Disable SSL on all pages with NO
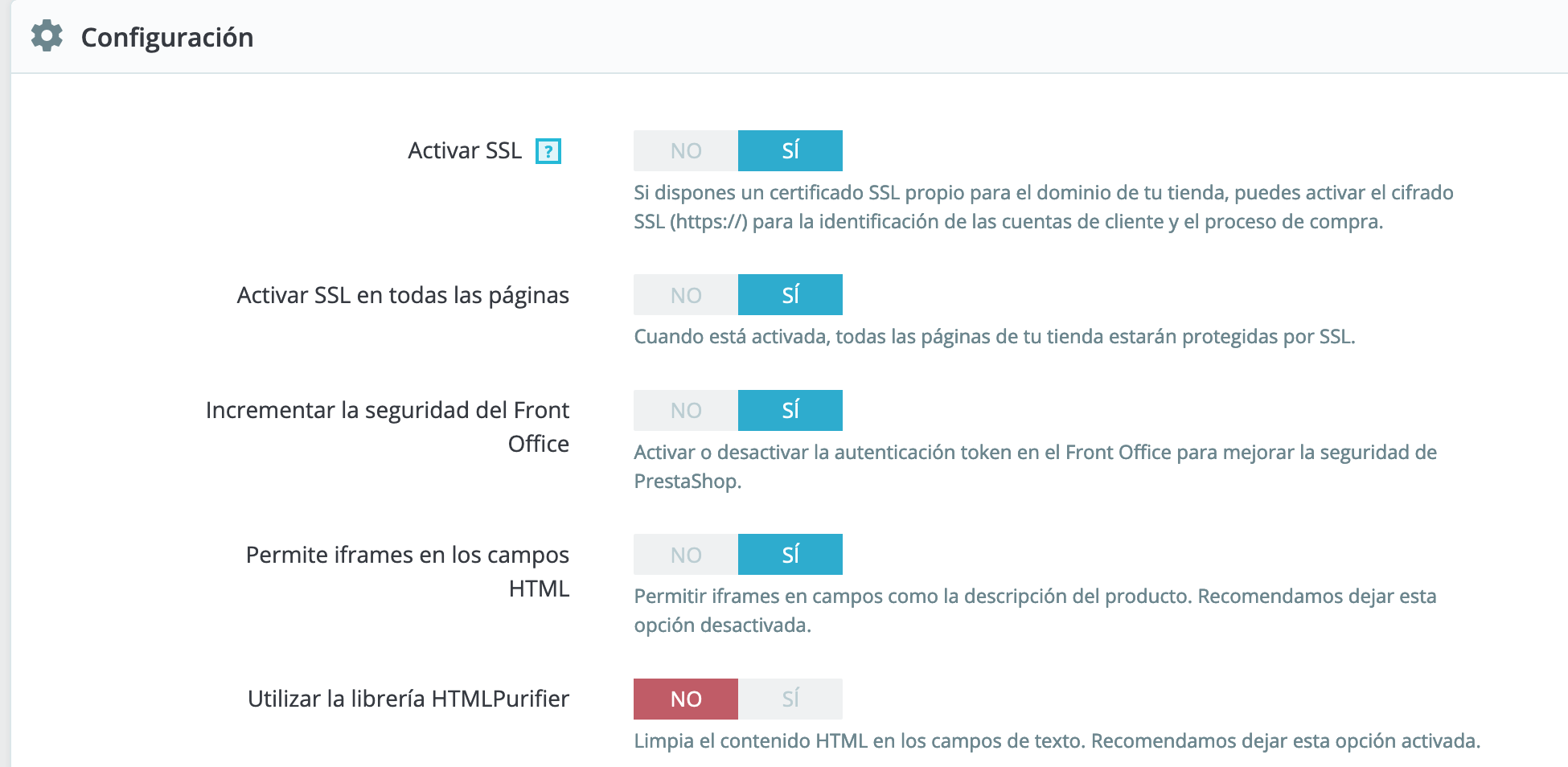This screenshot has height=767, width=1568. coord(686,294)
